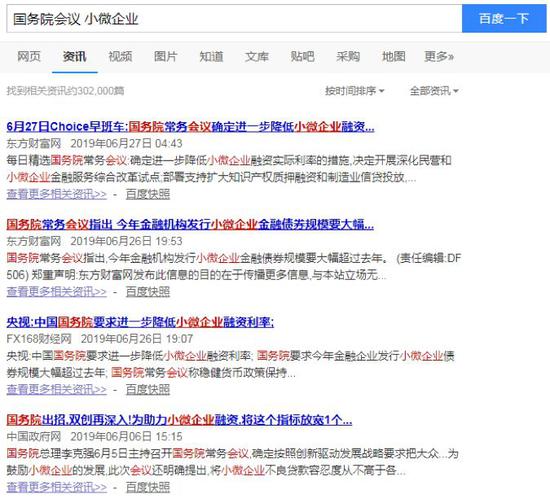Click 查看更多相关资讯 under 央视 result
This screenshot has height=503, width=550.
56,389
